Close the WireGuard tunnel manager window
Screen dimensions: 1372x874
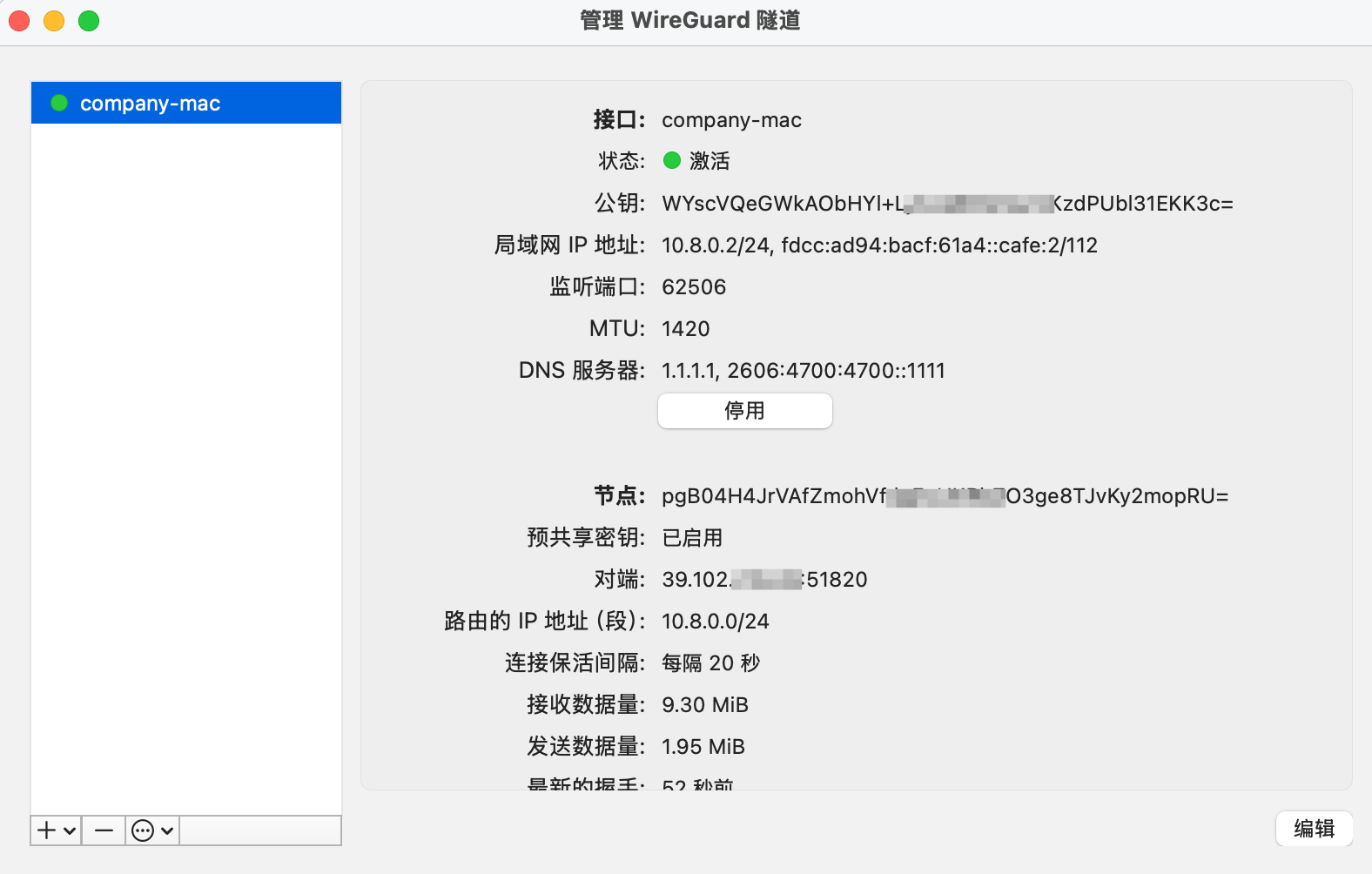[x=19, y=21]
